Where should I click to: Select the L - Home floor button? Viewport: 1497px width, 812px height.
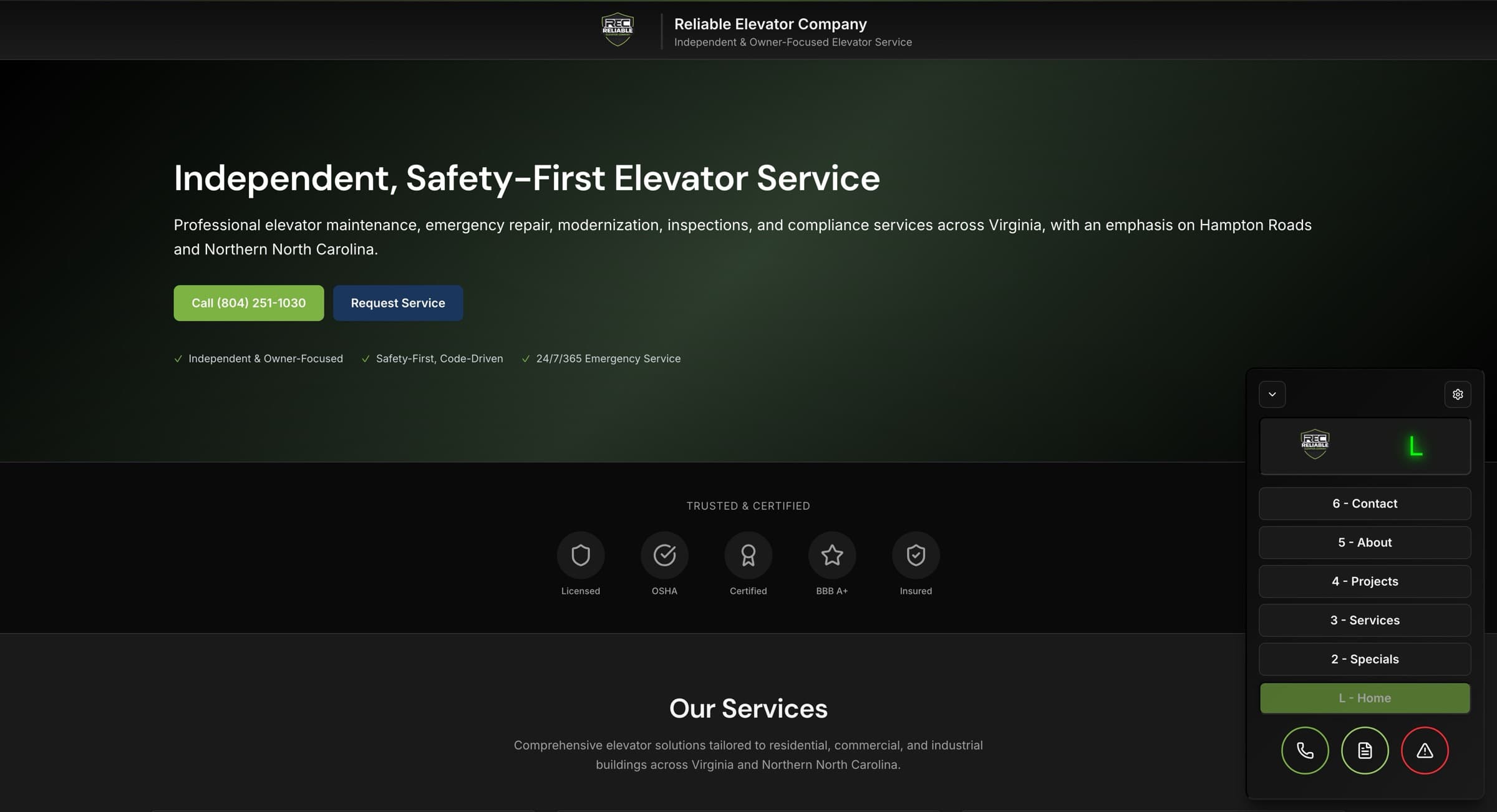point(1365,698)
